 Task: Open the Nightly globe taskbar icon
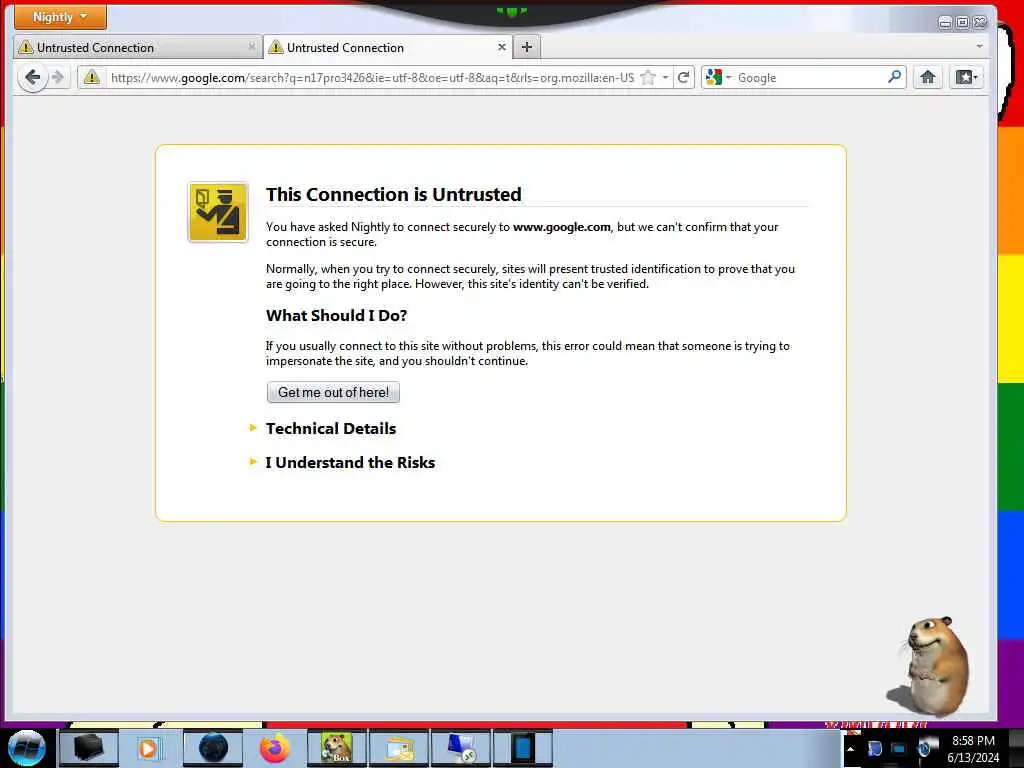click(x=213, y=748)
